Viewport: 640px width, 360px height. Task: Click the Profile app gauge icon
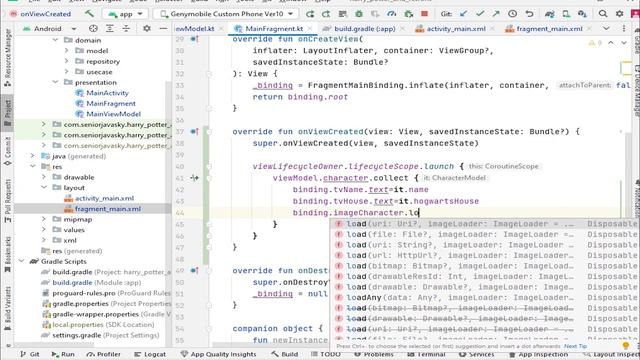(x=391, y=14)
